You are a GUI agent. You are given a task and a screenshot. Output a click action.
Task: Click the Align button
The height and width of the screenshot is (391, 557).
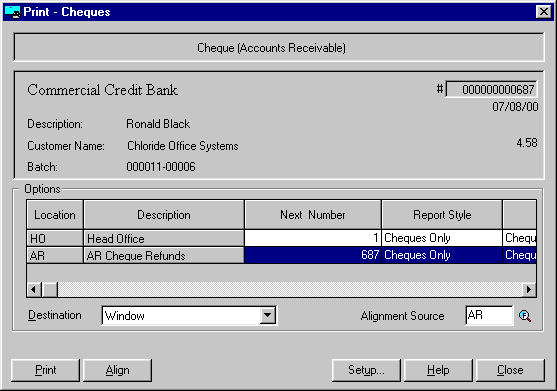tap(117, 370)
